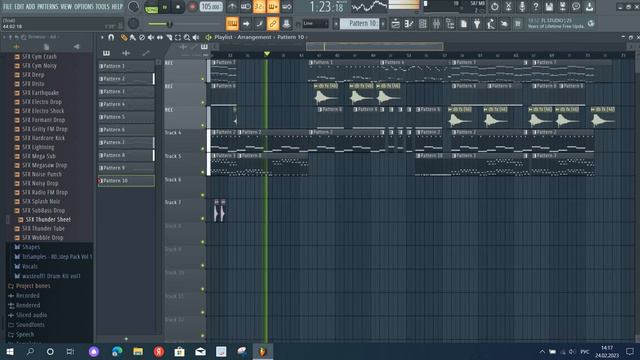This screenshot has width=640, height=360.
Task: Select the Zoom tool in playlist
Action: point(187,37)
